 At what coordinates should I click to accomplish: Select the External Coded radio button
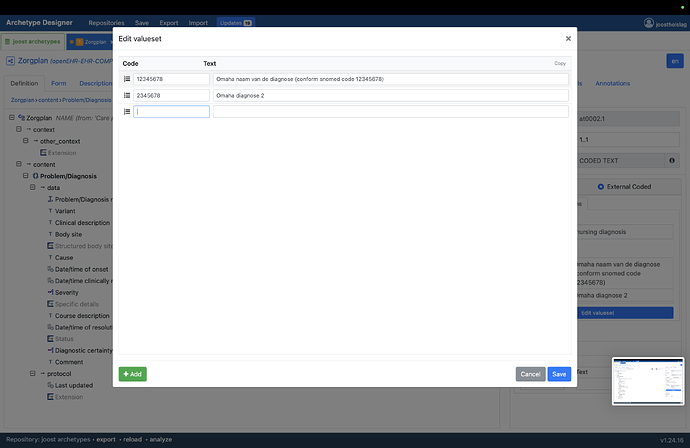600,186
